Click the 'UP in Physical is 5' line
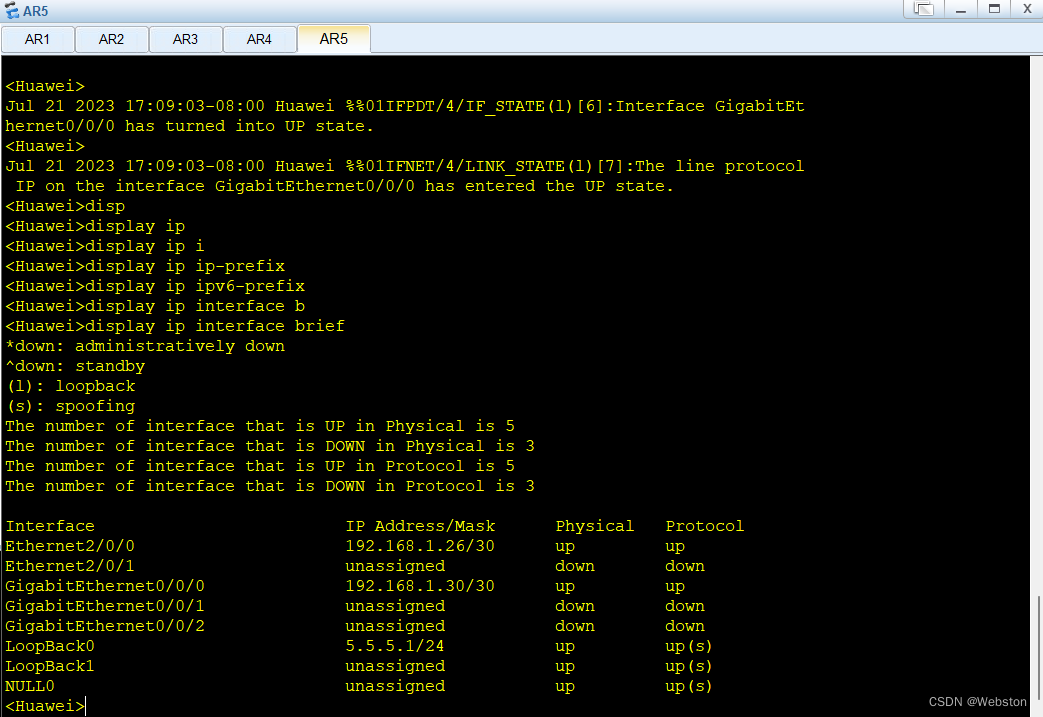Viewport: 1043px width, 717px height. [x=260, y=426]
